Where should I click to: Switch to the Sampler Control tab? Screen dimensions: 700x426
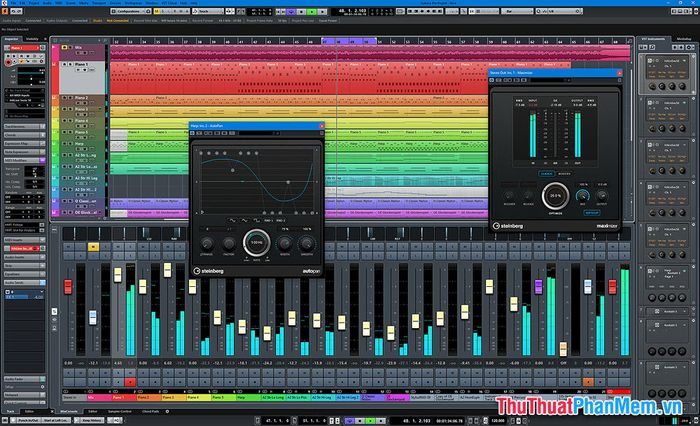120,411
